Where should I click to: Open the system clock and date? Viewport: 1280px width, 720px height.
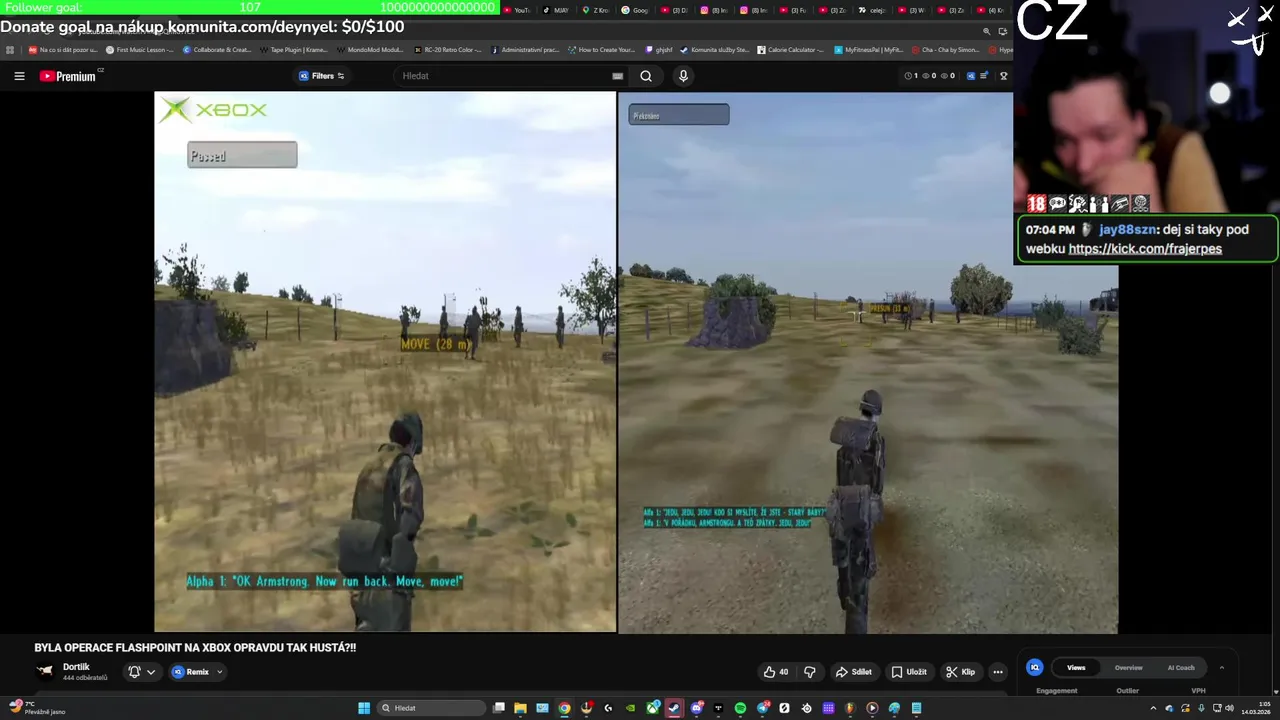click(1254, 708)
